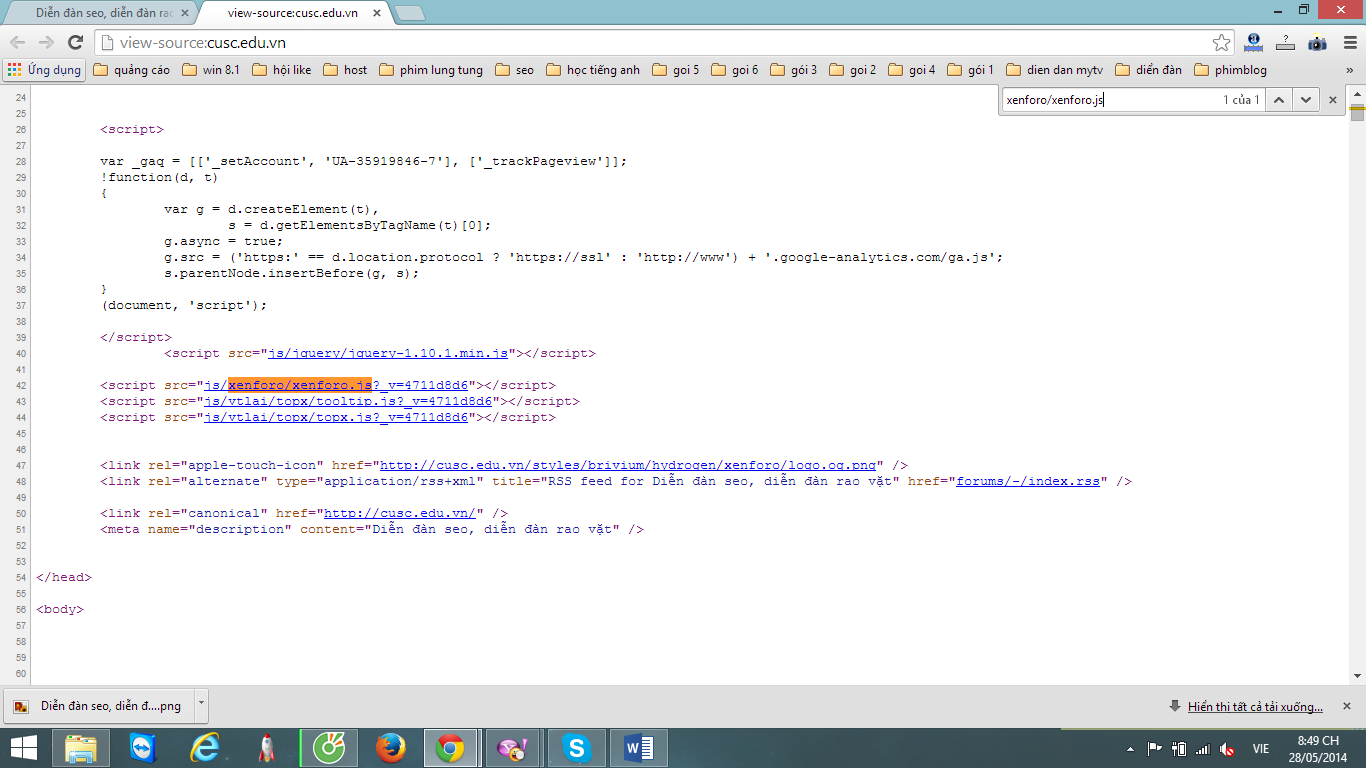This screenshot has width=1366, height=768.
Task: Show more bookmarks chevron
Action: (1350, 70)
